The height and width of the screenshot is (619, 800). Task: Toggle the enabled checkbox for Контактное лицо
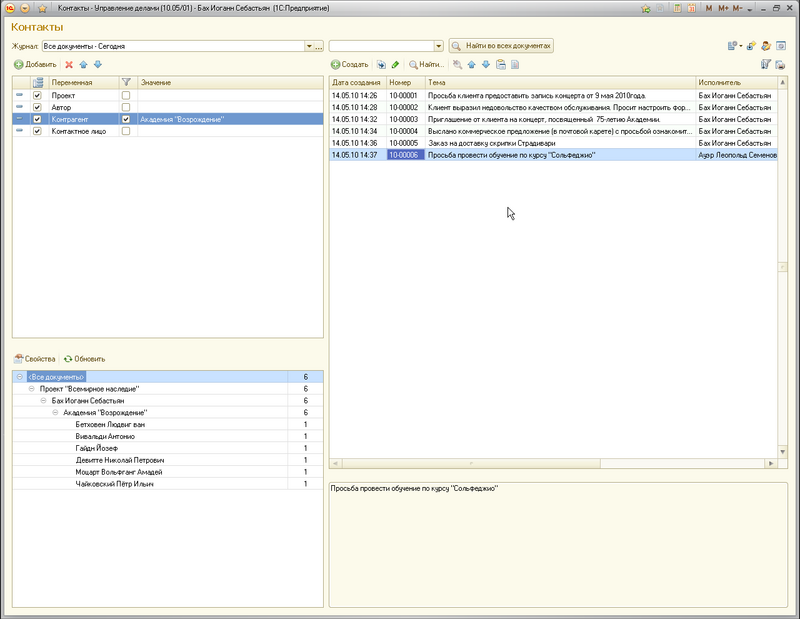pyautogui.click(x=37, y=131)
